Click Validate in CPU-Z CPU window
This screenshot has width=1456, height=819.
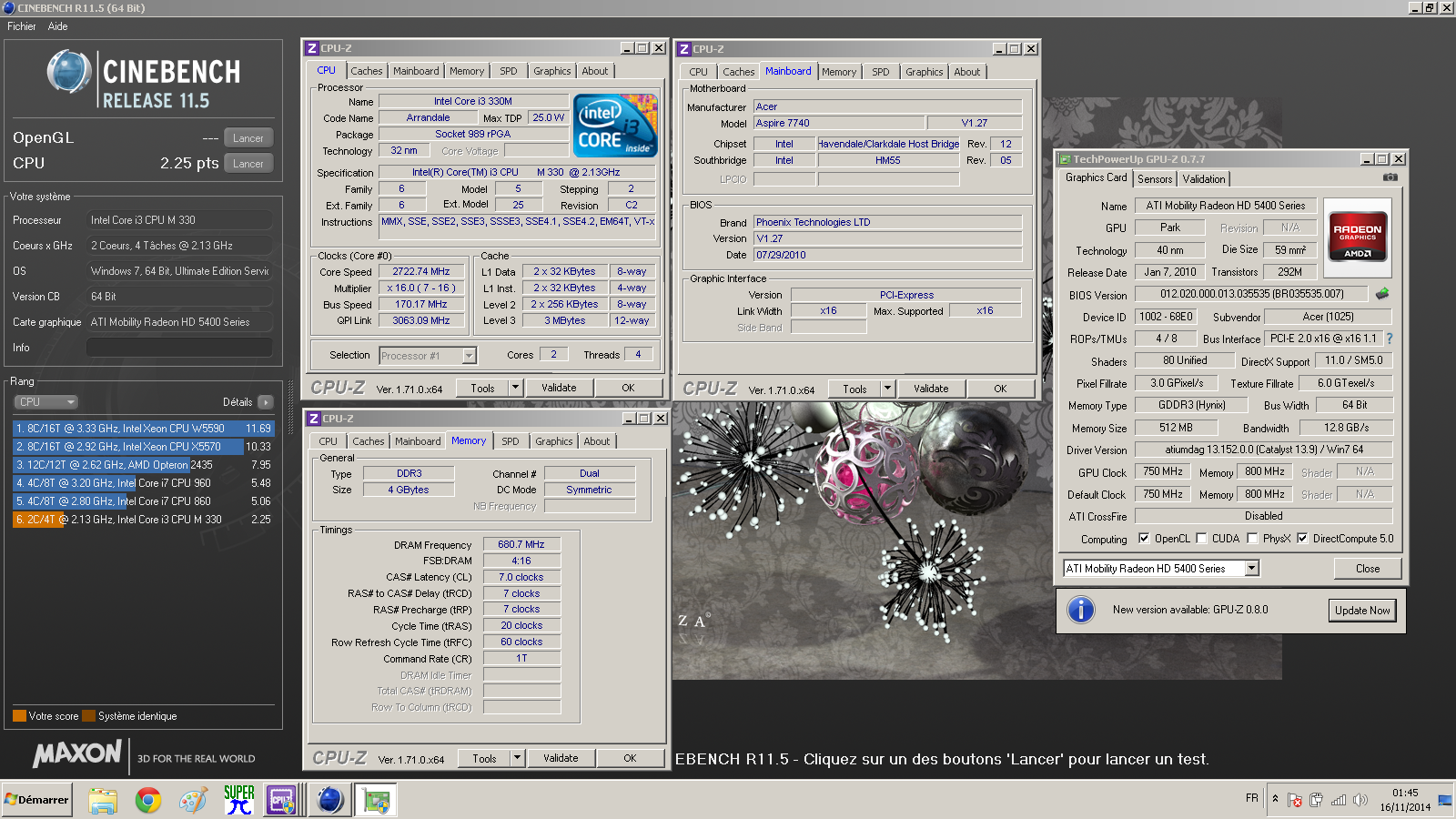coord(559,388)
